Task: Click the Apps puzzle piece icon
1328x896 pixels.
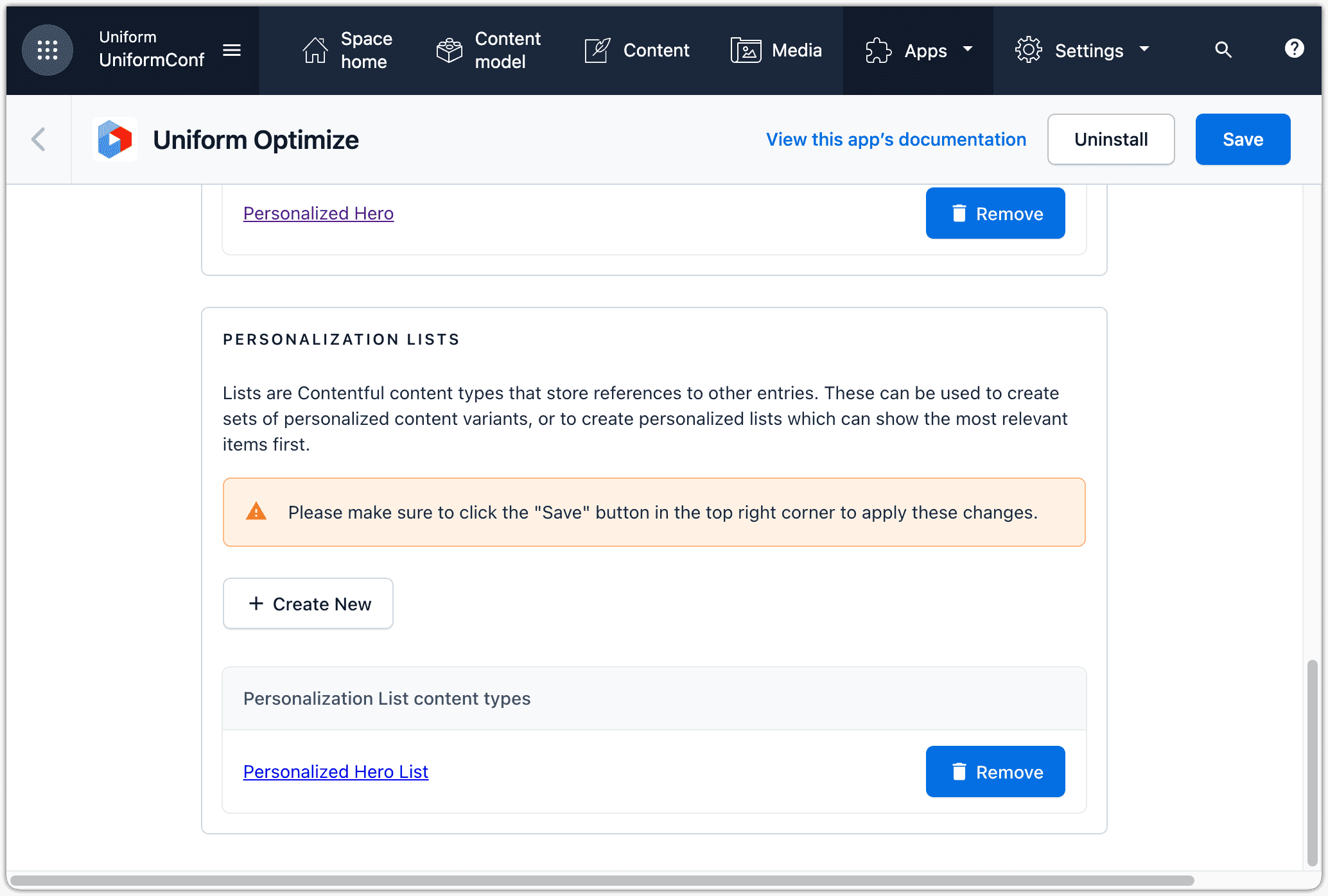Action: (x=877, y=50)
